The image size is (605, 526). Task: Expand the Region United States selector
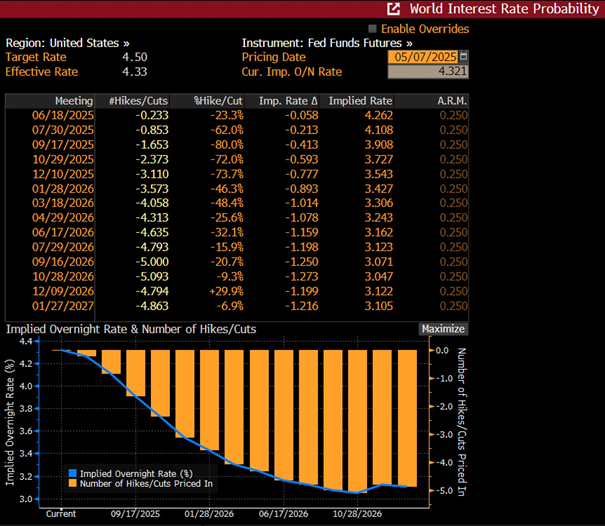coord(68,44)
